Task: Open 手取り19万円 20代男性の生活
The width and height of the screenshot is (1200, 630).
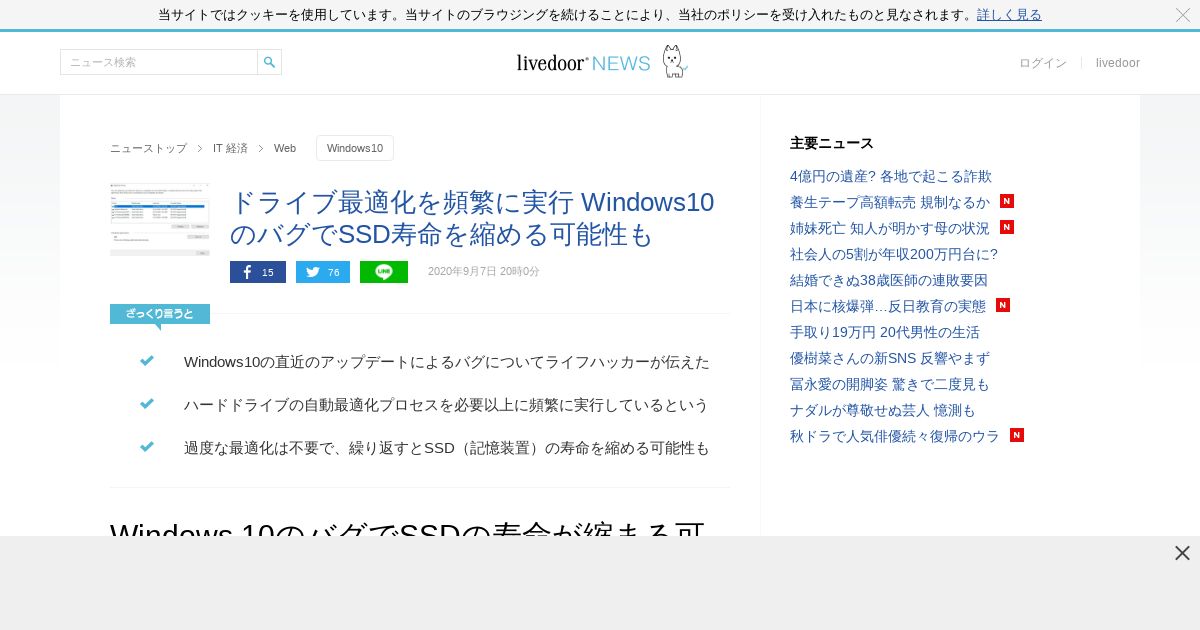Action: coord(885,332)
